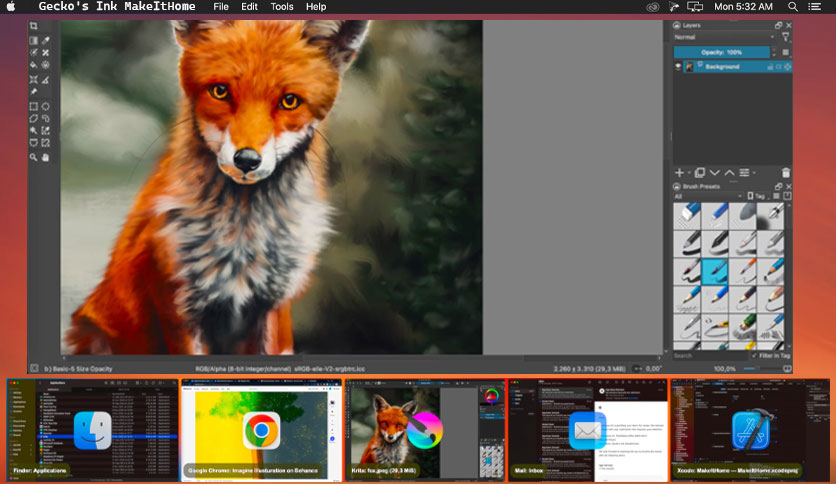Select the Similar Color Selection tool
The height and width of the screenshot is (484, 836).
(x=46, y=131)
